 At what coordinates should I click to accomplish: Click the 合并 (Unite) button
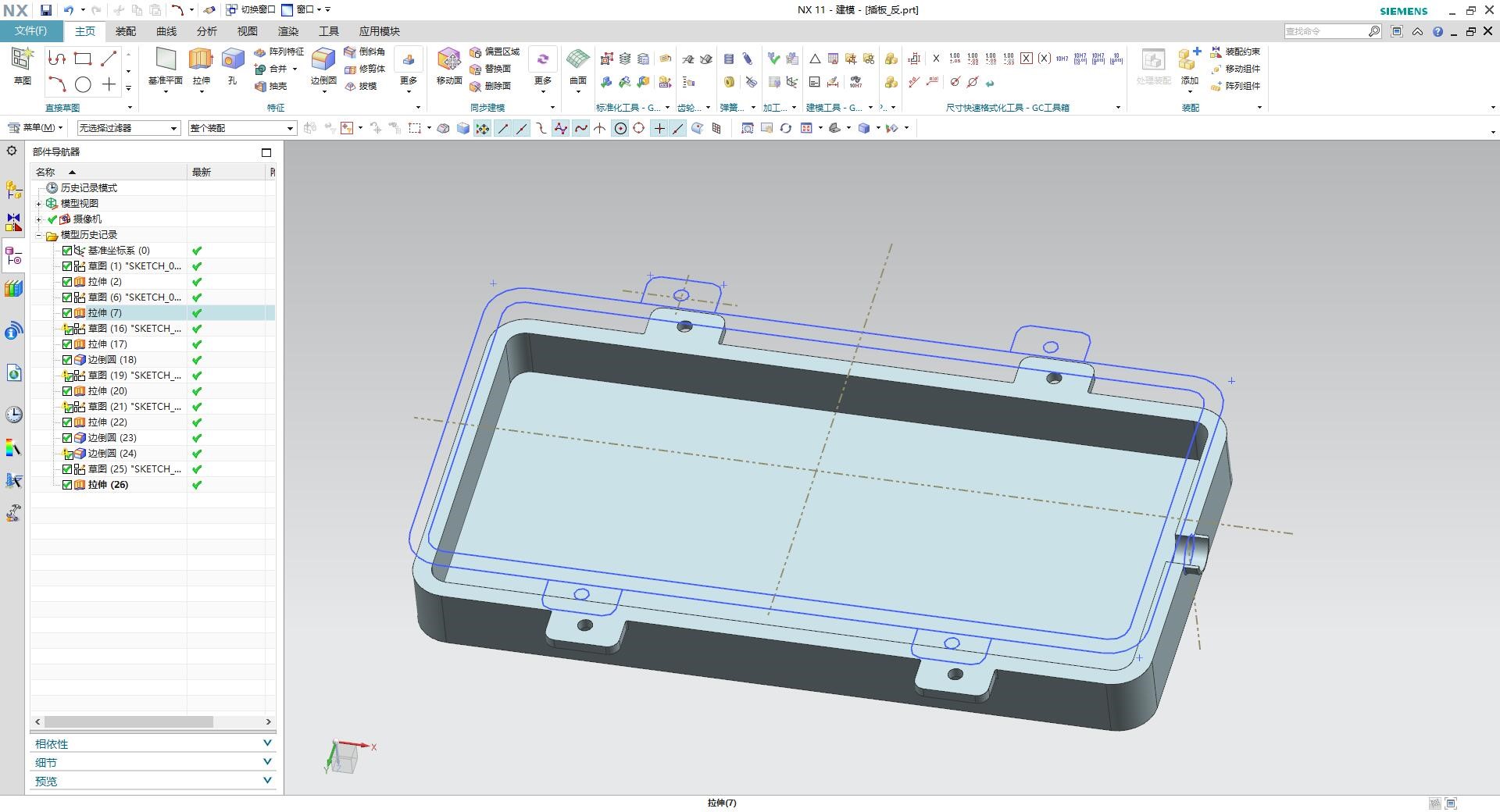(x=272, y=69)
